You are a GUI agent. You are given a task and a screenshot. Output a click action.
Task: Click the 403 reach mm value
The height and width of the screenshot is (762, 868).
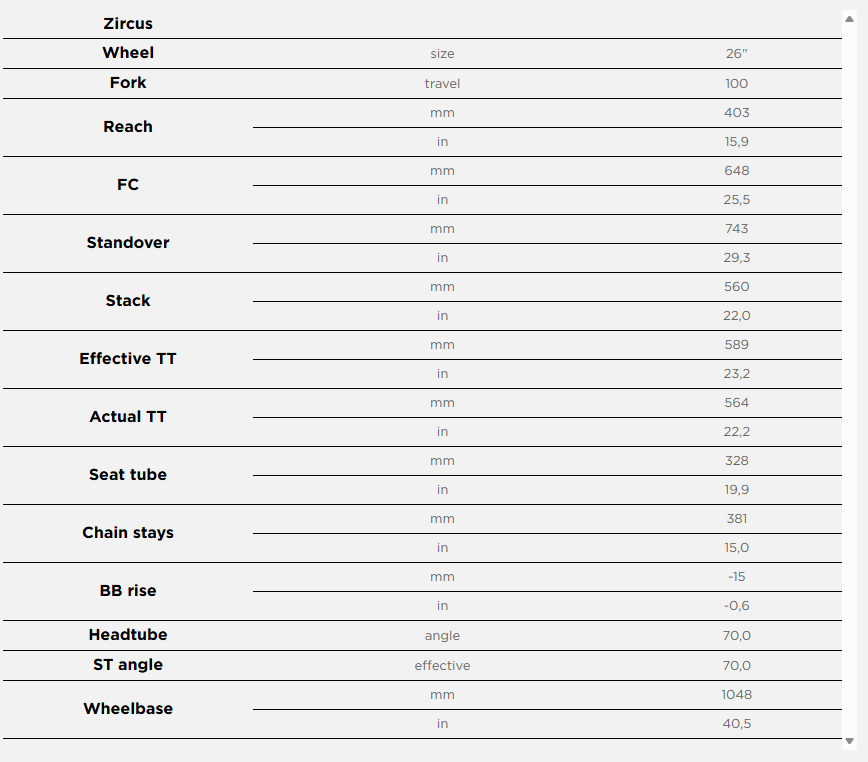[737, 113]
